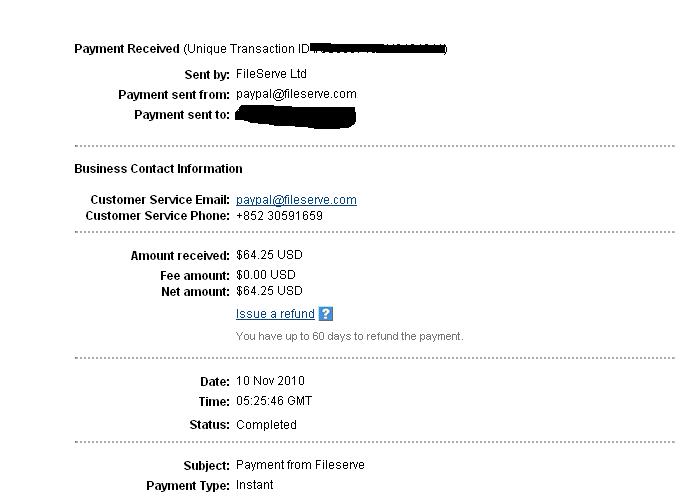The height and width of the screenshot is (500, 689).
Task: Click the Customer Service Email paypal@fileserve.com link
Action: [296, 200]
